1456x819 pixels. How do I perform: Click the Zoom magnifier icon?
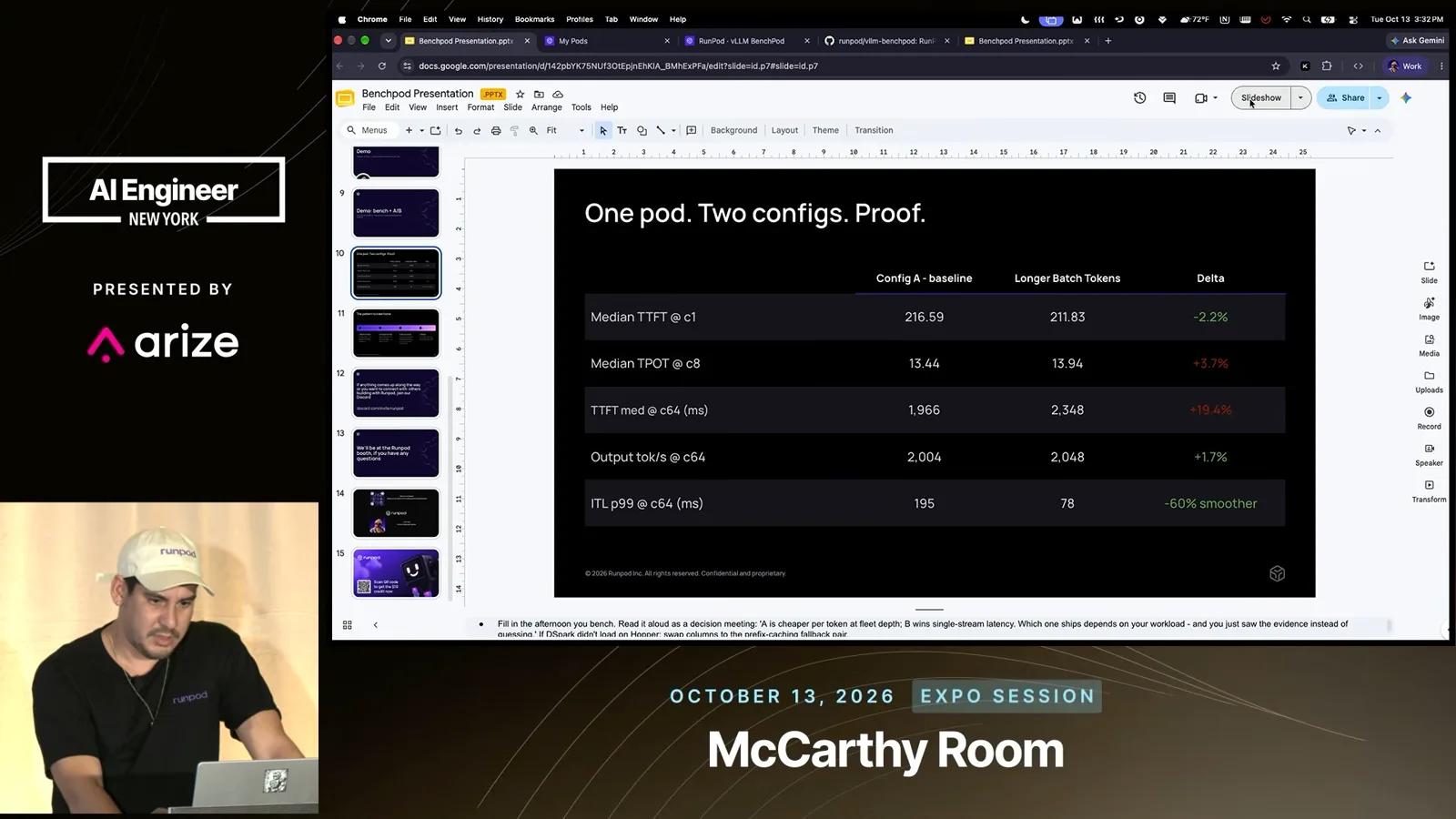tap(533, 130)
